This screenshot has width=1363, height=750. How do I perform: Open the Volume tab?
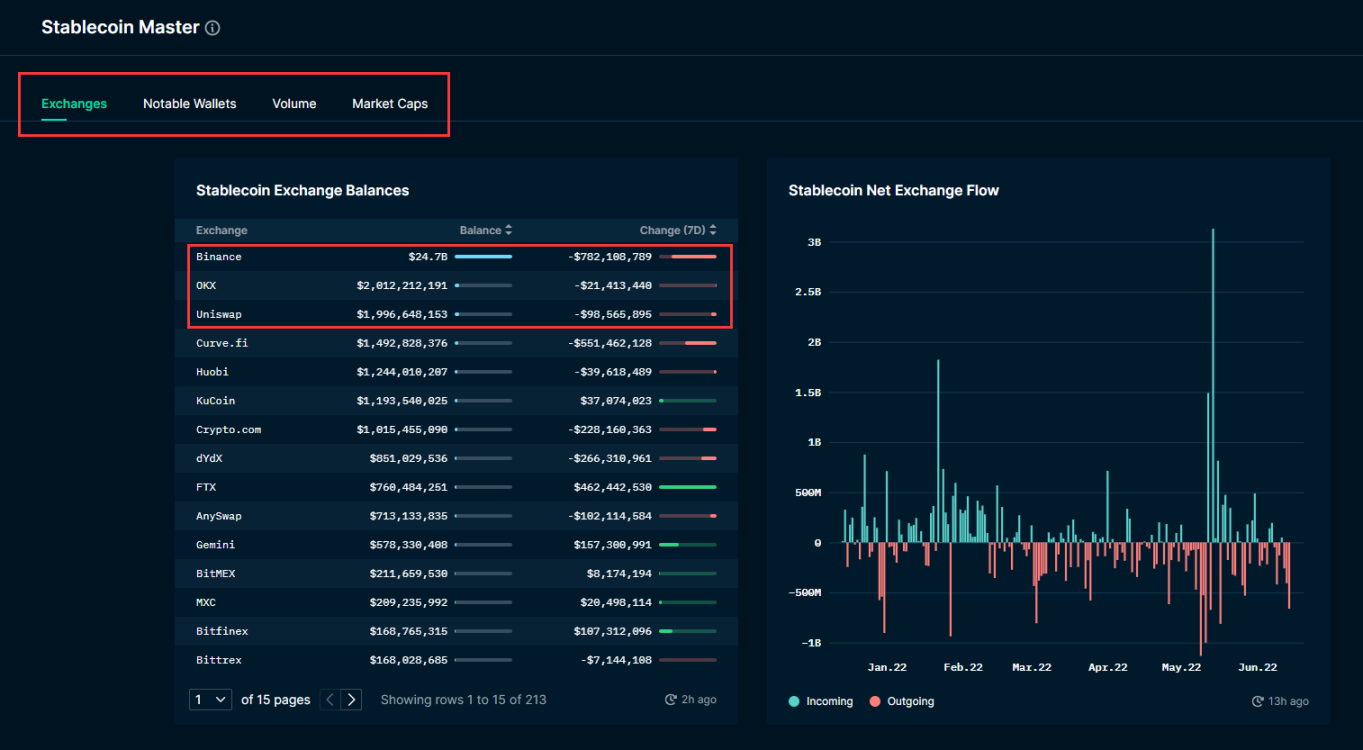tap(294, 104)
